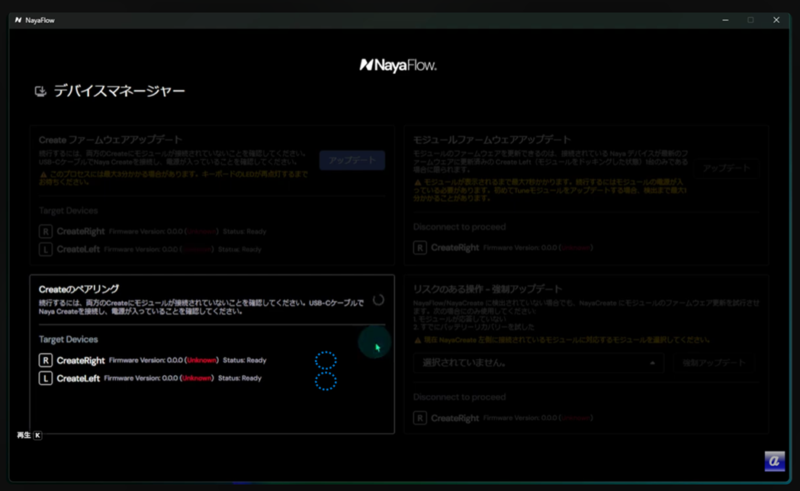
Task: Click the モジュールファームウェアアップデート title
Action: point(492,140)
